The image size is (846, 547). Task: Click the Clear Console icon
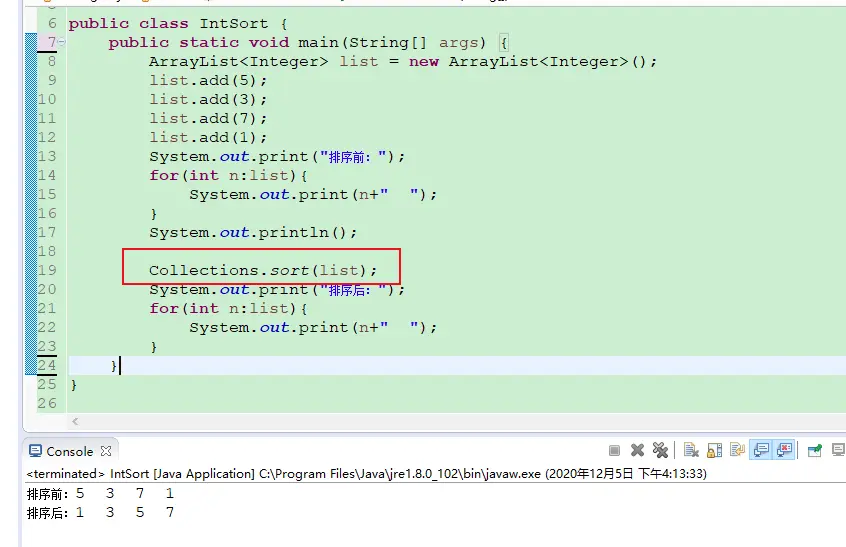click(x=691, y=451)
